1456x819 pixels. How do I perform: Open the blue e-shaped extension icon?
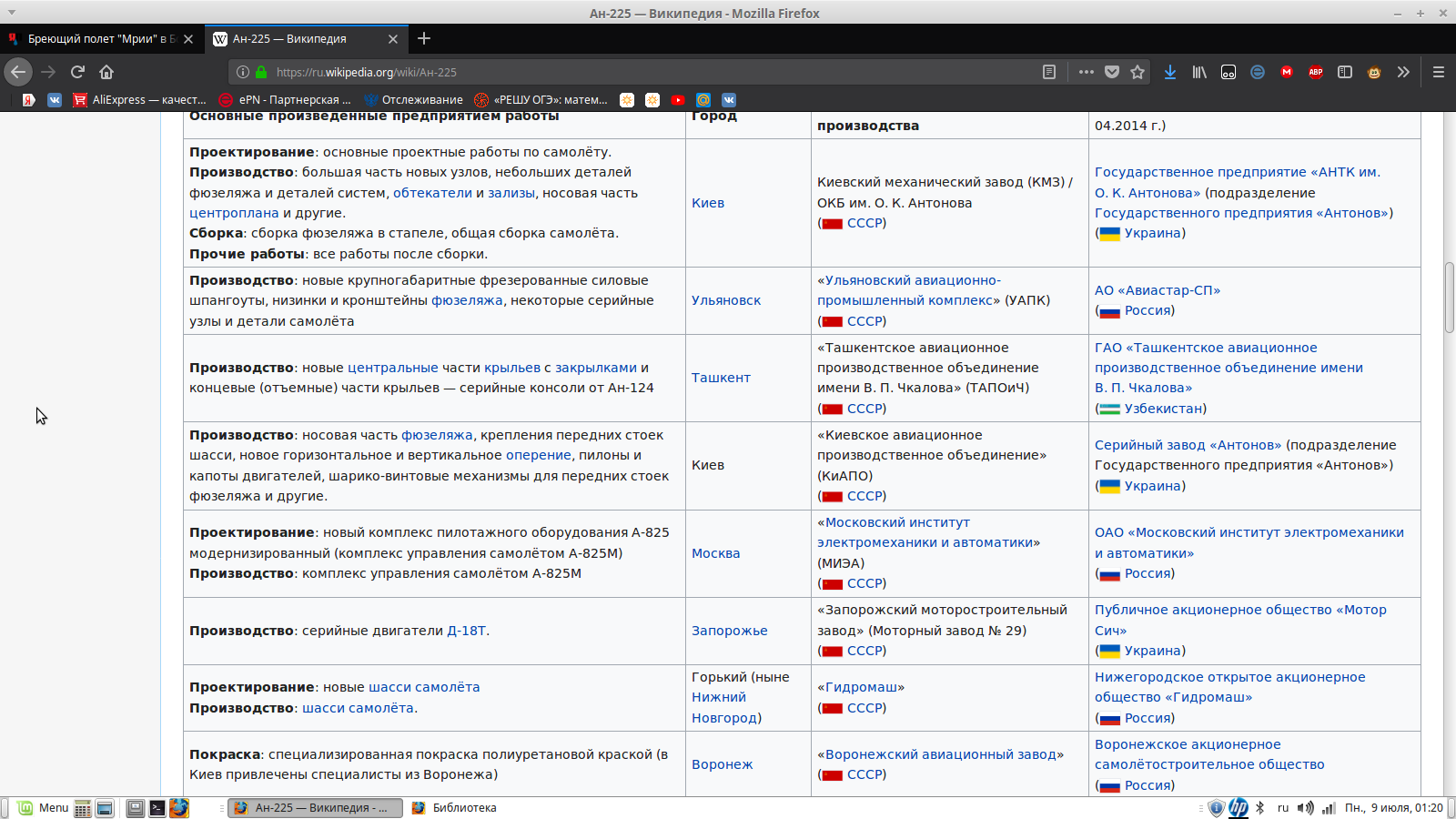(1258, 72)
